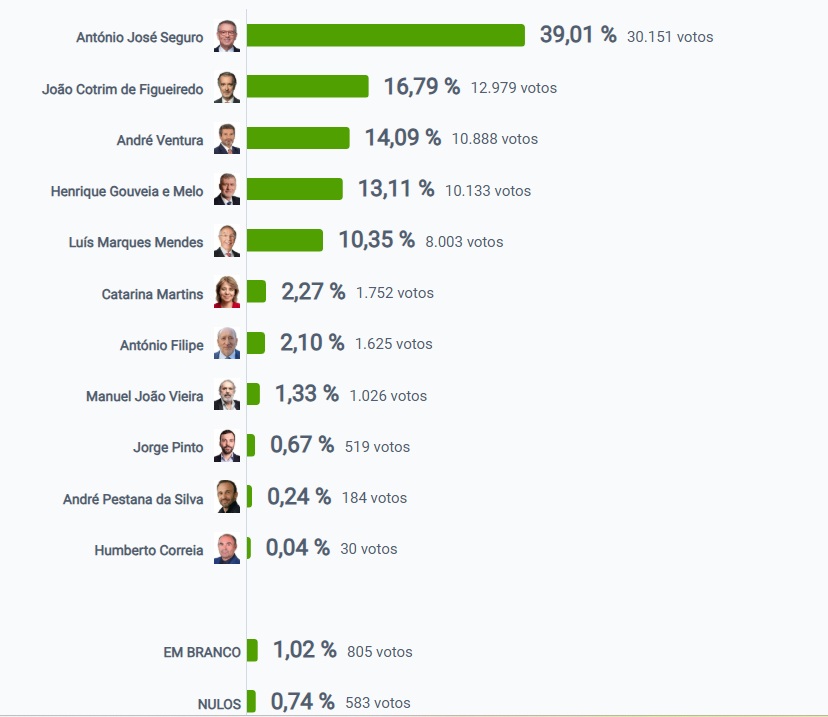This screenshot has width=828, height=717.
Task: Click the NULOS label
Action: point(219,704)
